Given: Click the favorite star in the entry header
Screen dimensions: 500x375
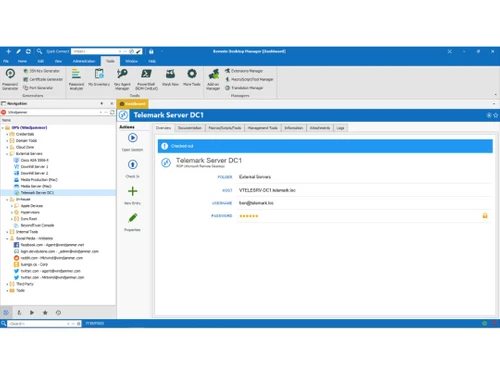Looking at the screenshot, I should click(x=496, y=115).
